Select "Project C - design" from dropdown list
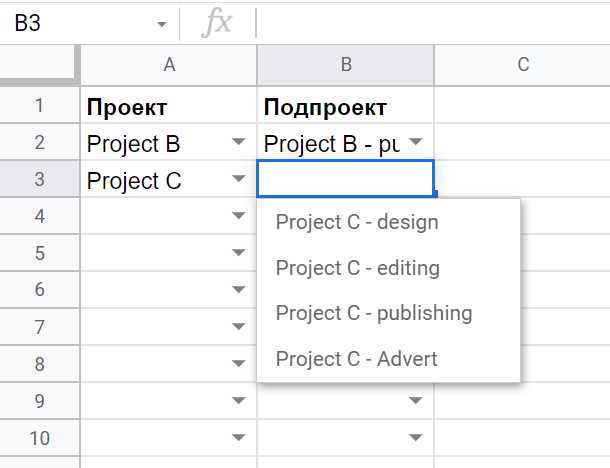Image resolution: width=610 pixels, height=468 pixels. [357, 222]
